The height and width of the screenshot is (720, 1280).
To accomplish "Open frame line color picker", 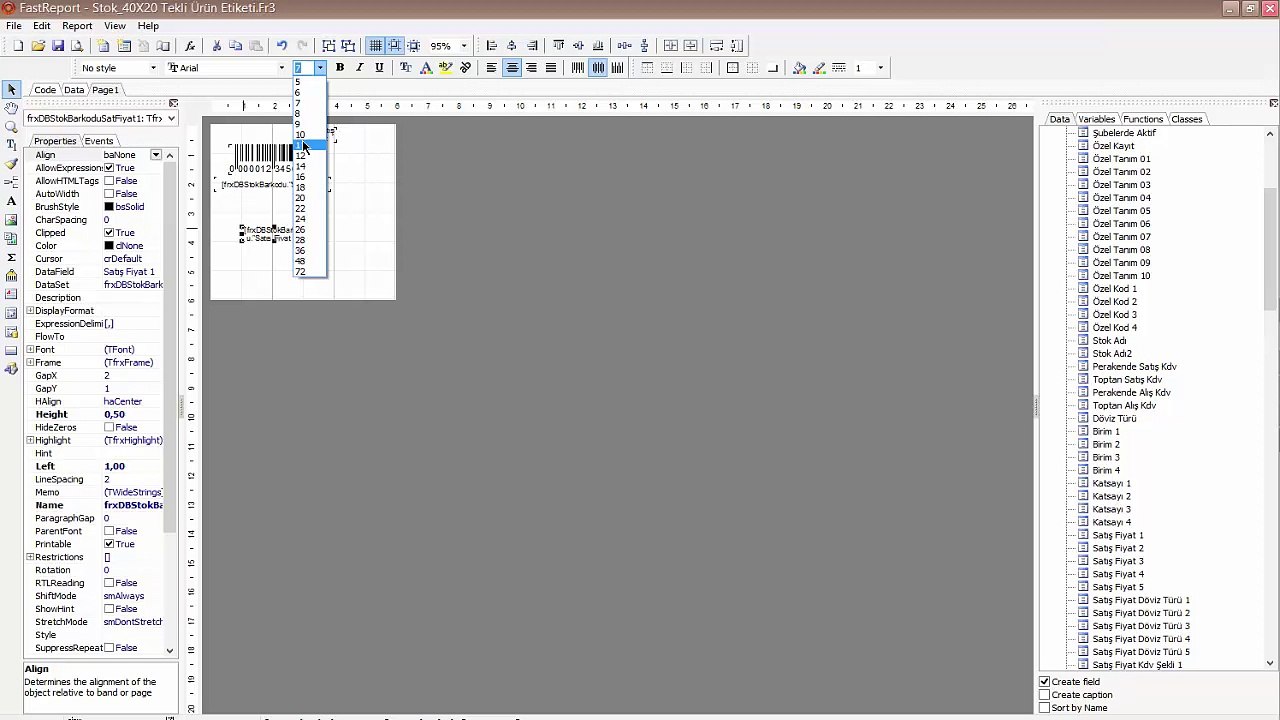I will (819, 68).
